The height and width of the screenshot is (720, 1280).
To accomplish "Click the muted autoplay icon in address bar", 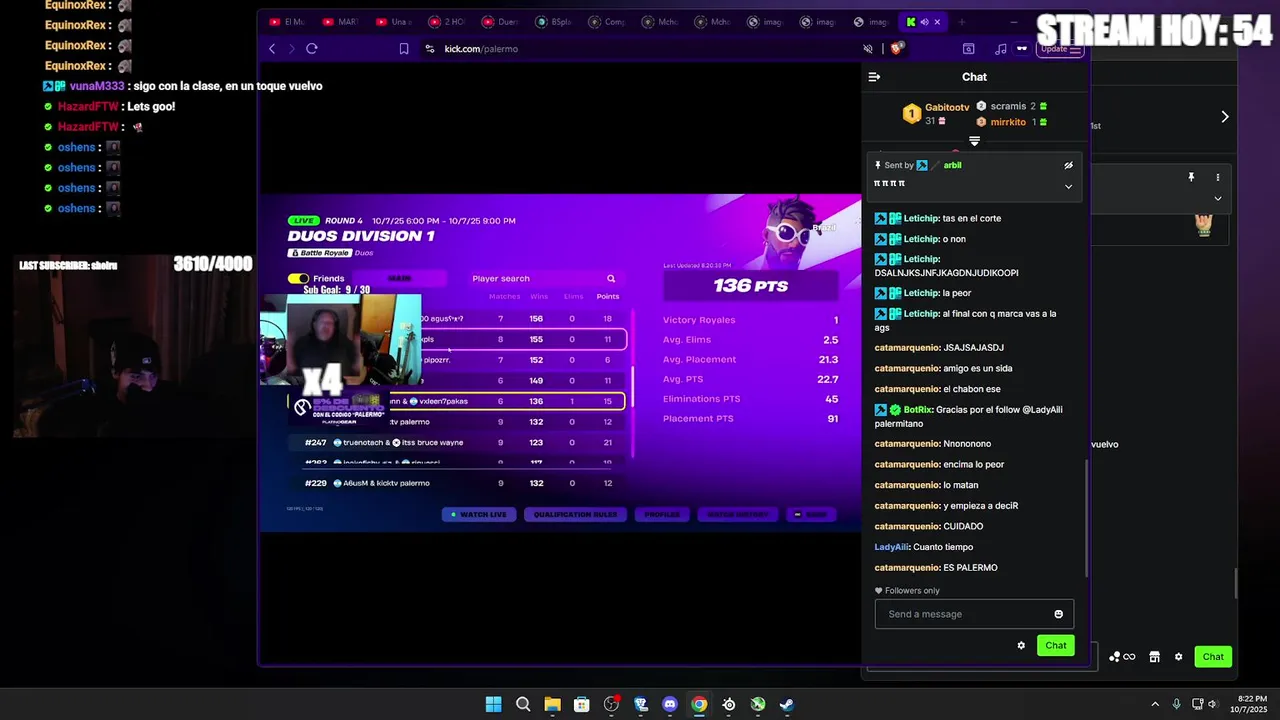I will point(868,49).
